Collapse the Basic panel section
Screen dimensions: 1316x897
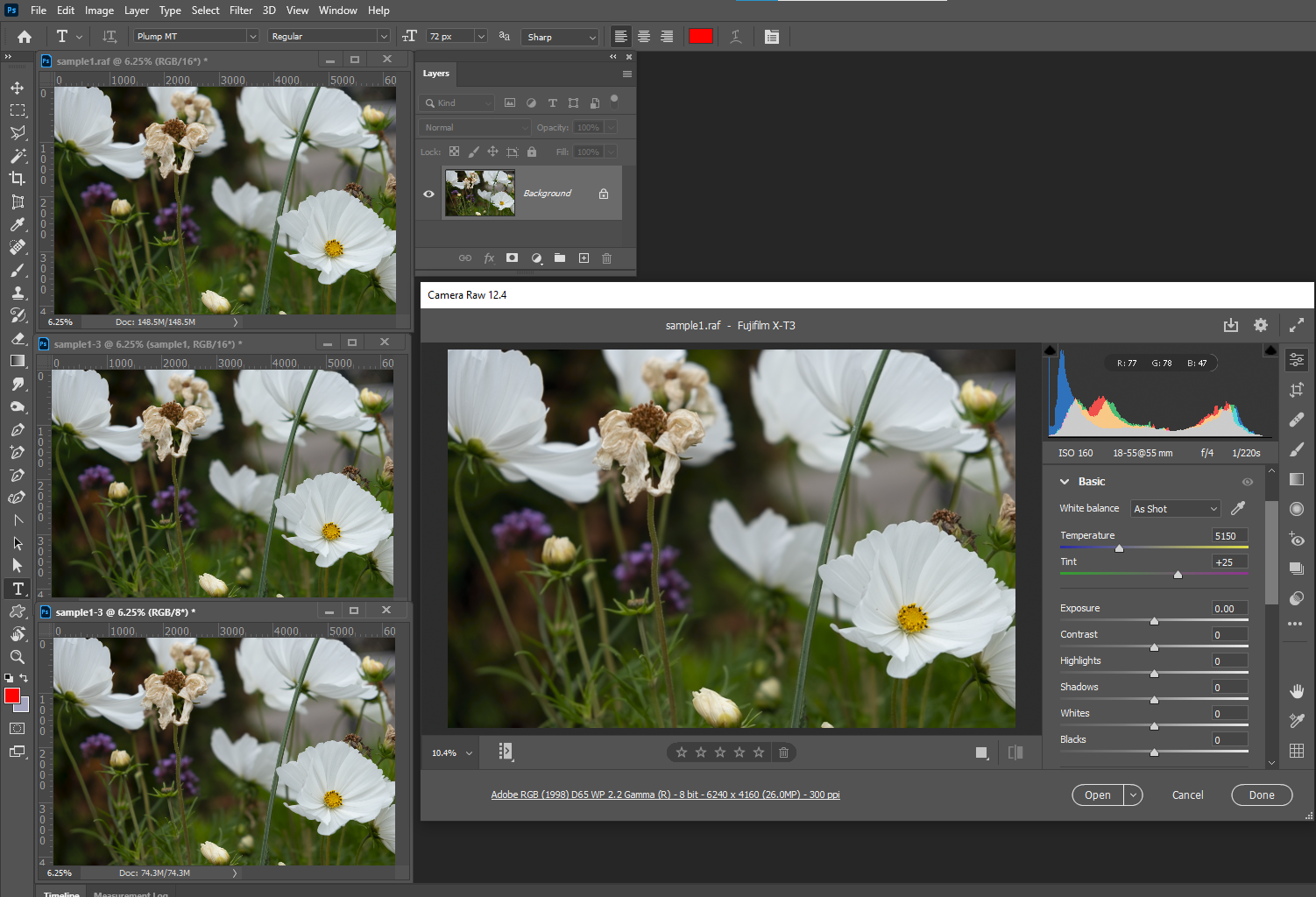coord(1065,481)
